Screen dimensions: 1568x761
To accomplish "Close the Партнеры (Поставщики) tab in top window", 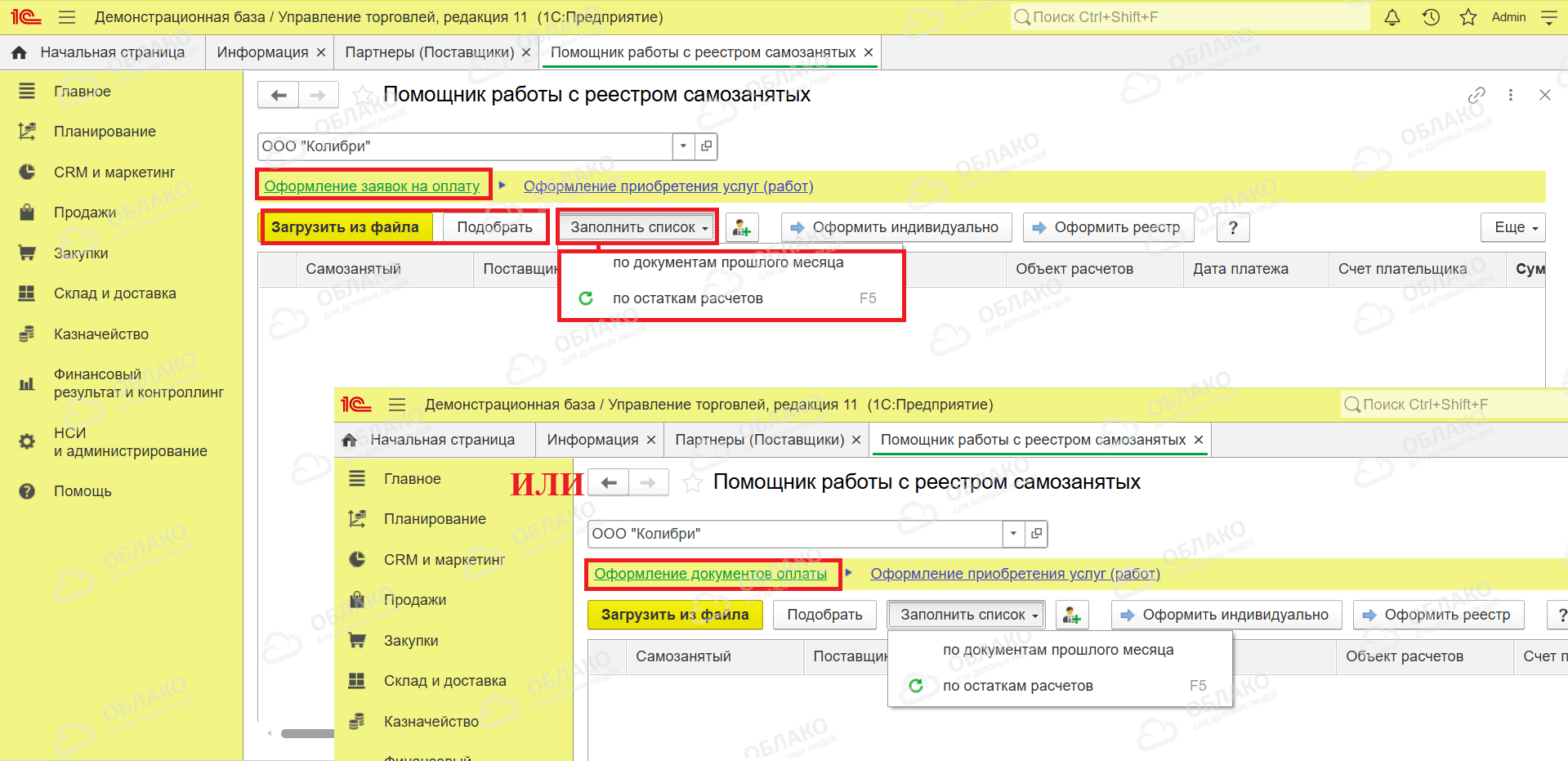I will [526, 52].
